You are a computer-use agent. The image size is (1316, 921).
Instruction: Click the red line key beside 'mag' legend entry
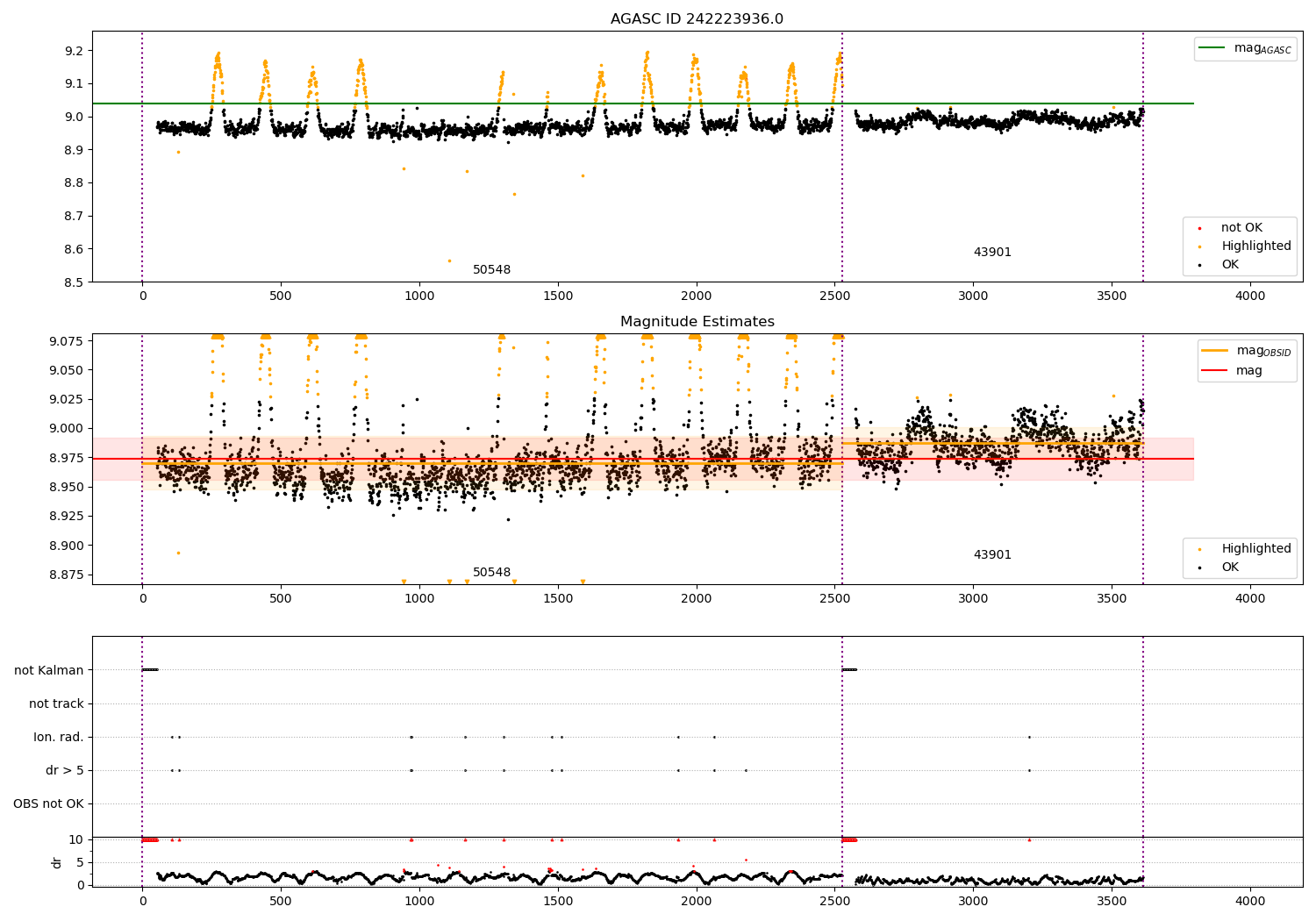[x=1214, y=371]
